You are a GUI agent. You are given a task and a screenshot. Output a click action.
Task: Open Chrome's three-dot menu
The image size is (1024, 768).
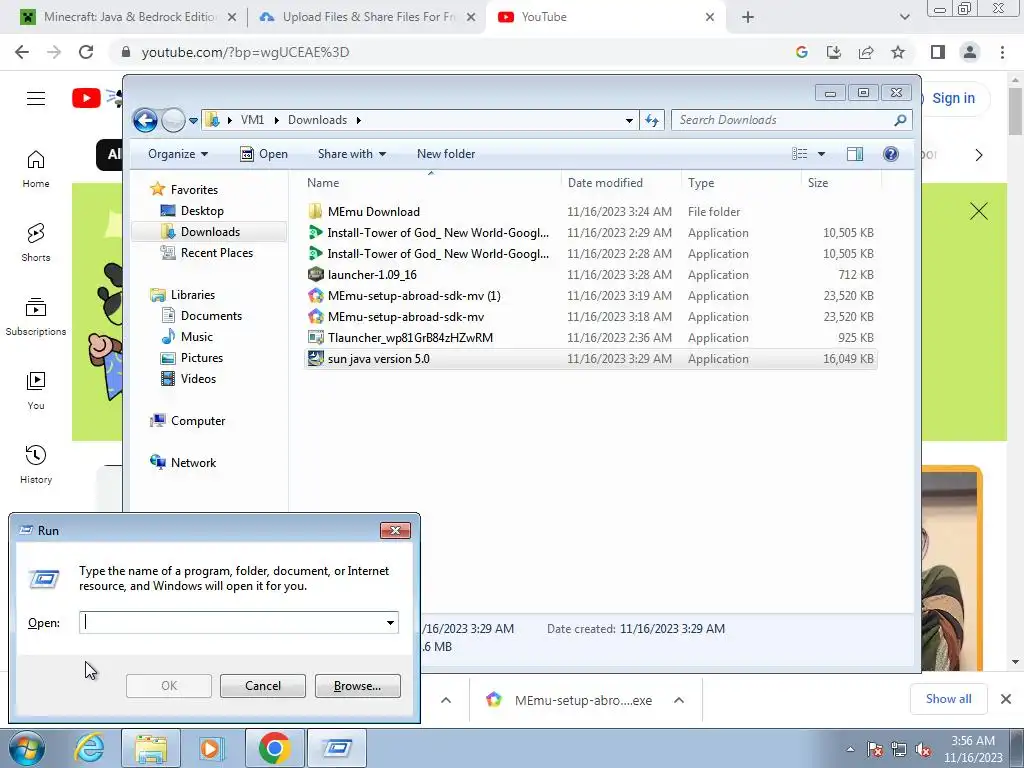1002,52
